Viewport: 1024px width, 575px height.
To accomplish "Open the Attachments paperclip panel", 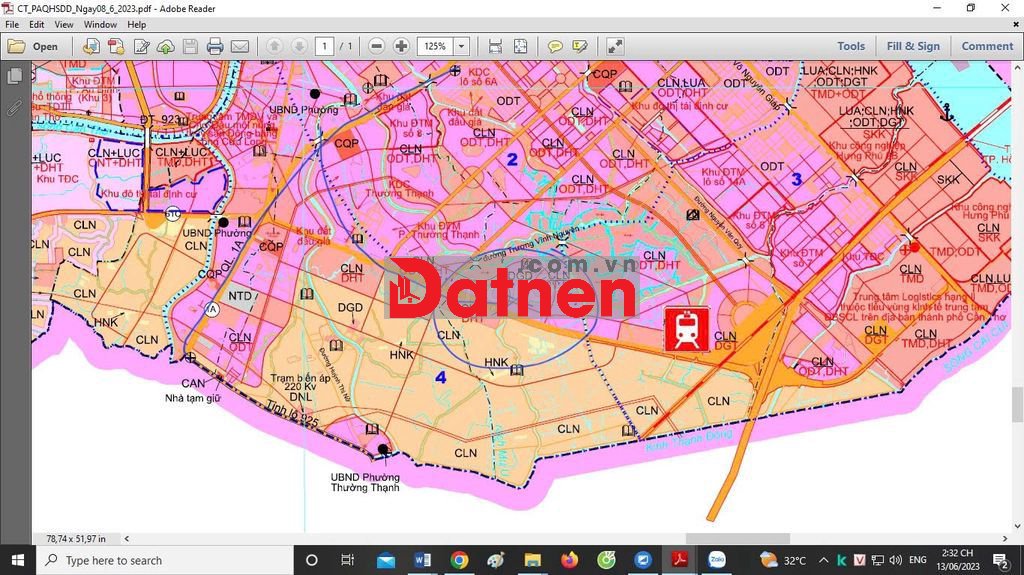I will coord(14,107).
